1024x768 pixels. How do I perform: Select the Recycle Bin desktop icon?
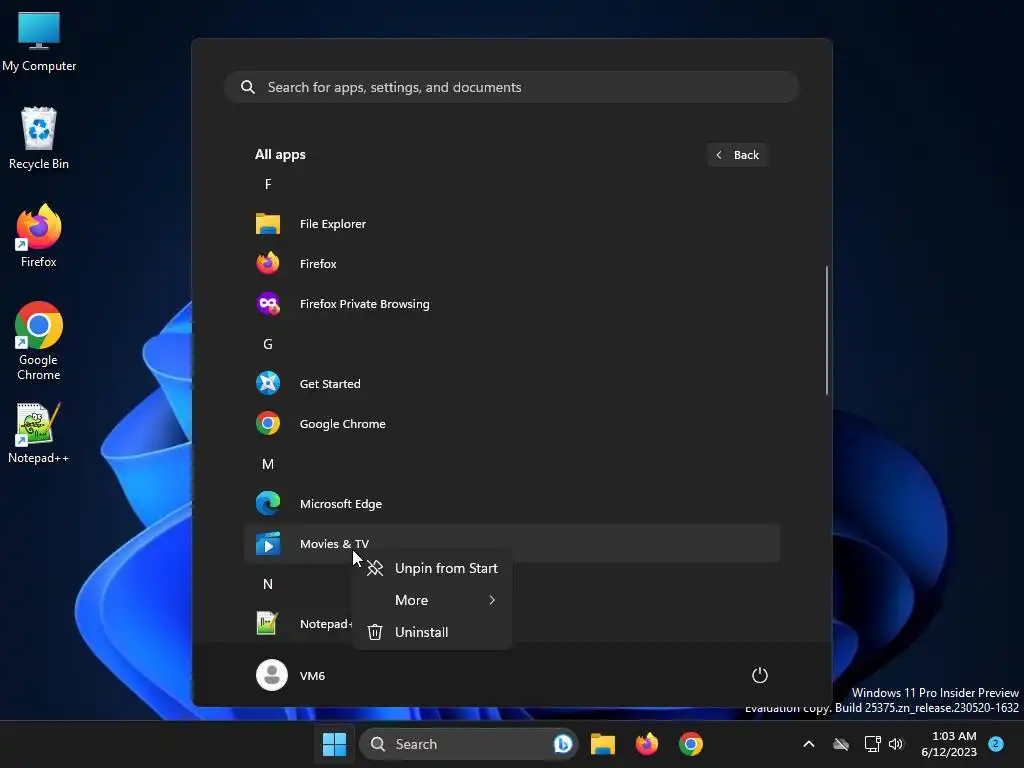(39, 138)
